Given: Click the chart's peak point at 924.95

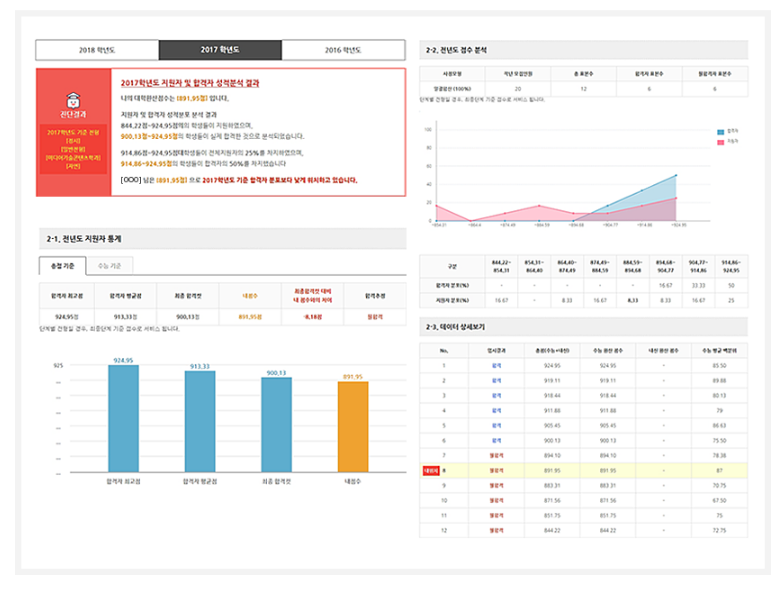Looking at the screenshot, I should coord(676,175).
